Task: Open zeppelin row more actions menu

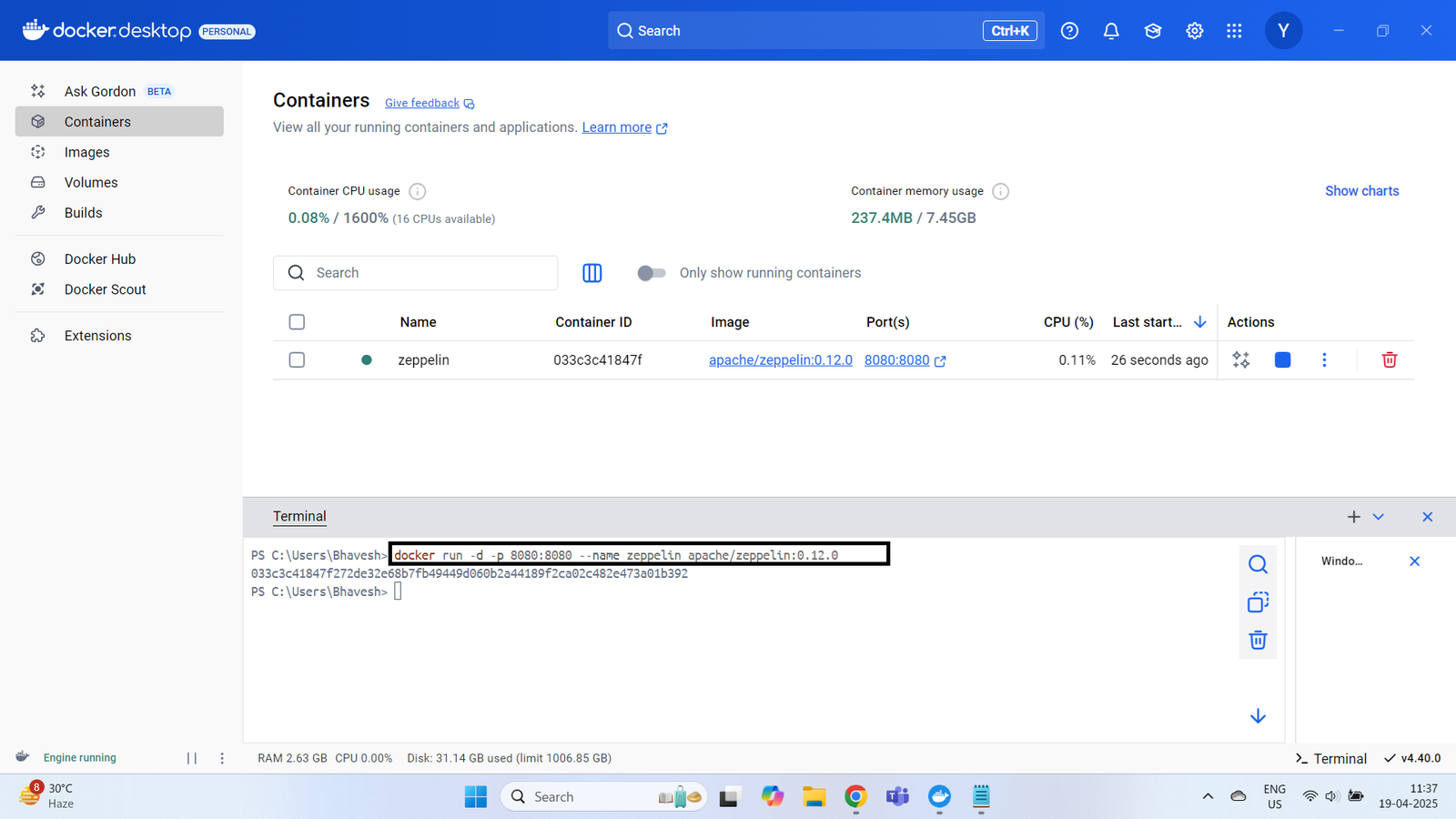Action: pos(1324,360)
